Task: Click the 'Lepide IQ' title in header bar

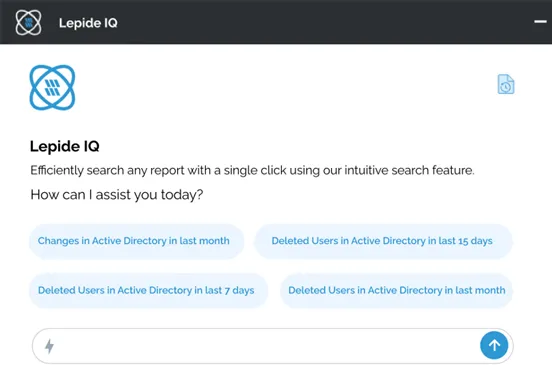Action: (88, 23)
